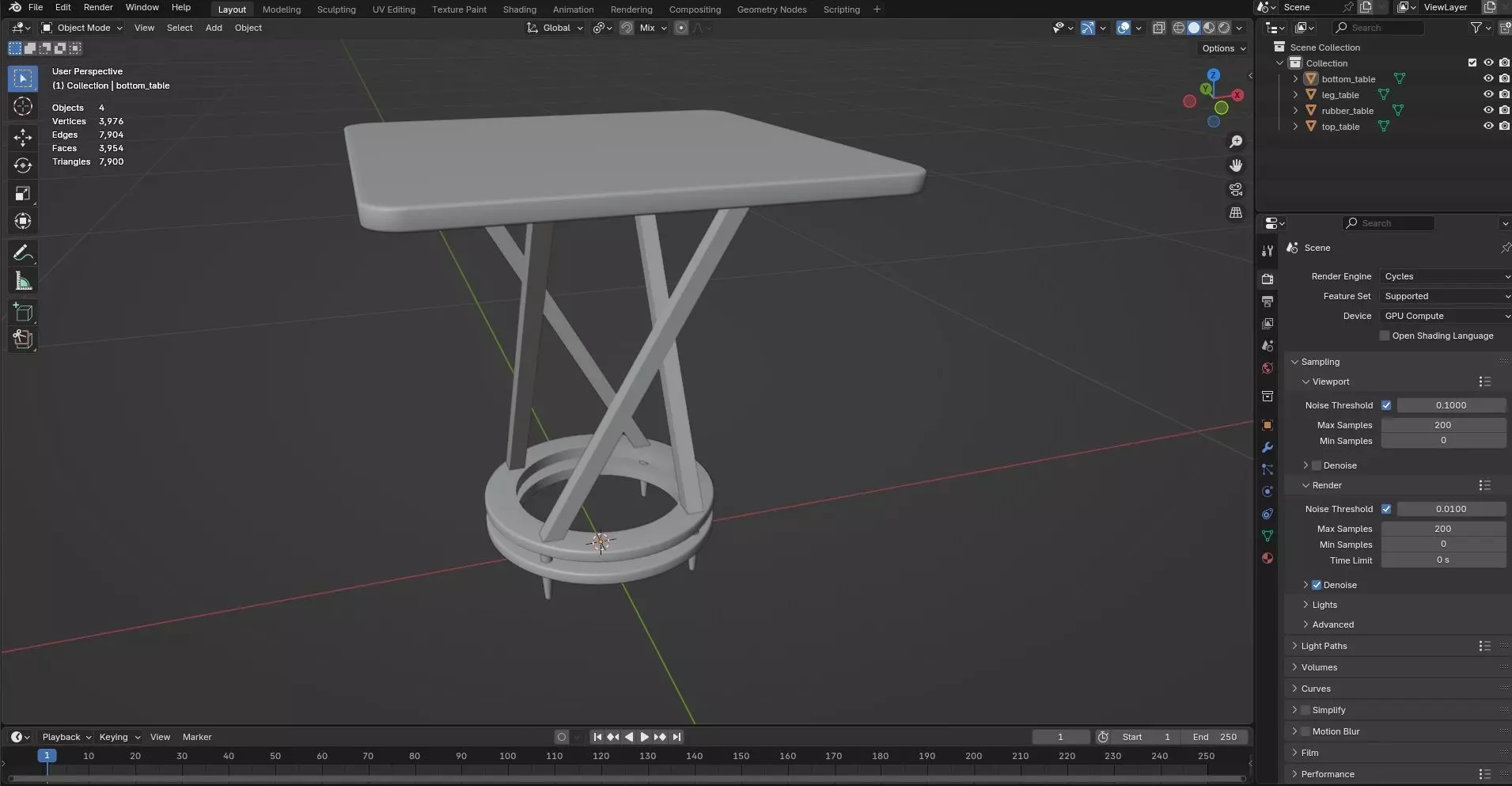Open the Feature Set dropdown
The width and height of the screenshot is (1512, 786).
tap(1446, 296)
